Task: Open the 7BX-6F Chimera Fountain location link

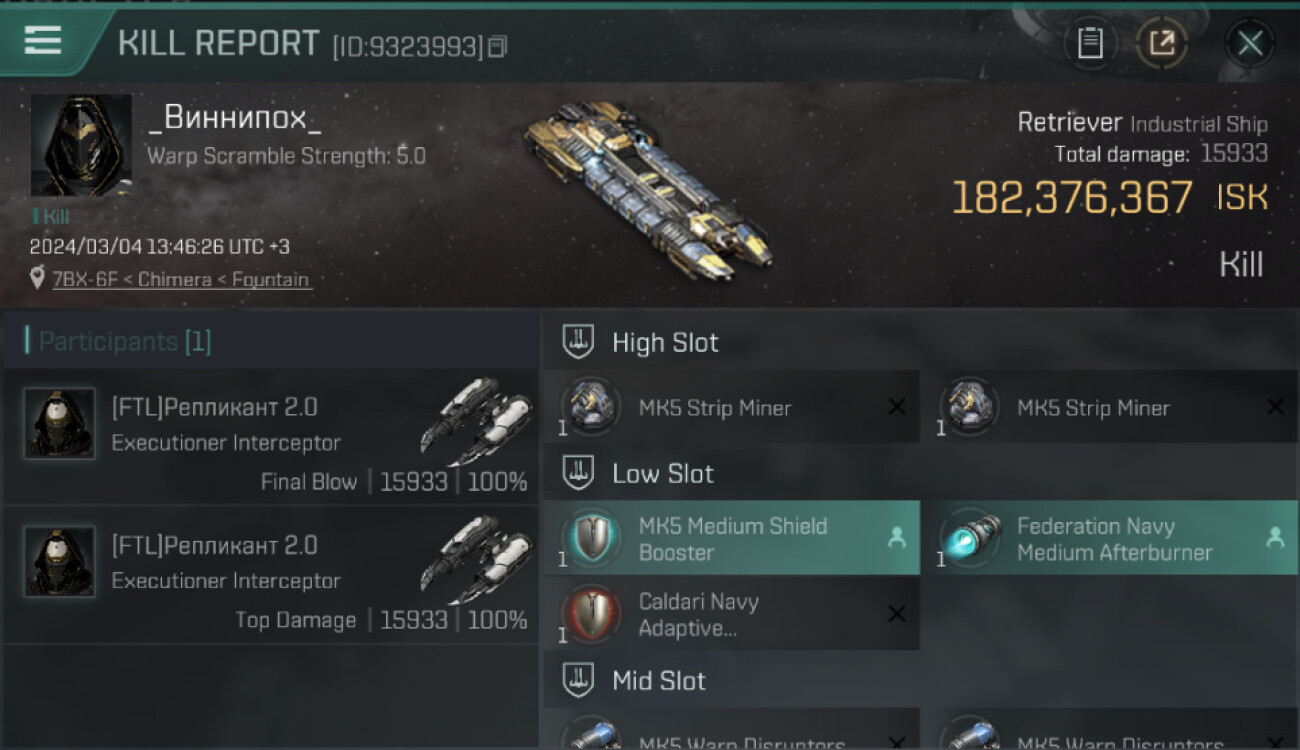Action: [x=181, y=280]
